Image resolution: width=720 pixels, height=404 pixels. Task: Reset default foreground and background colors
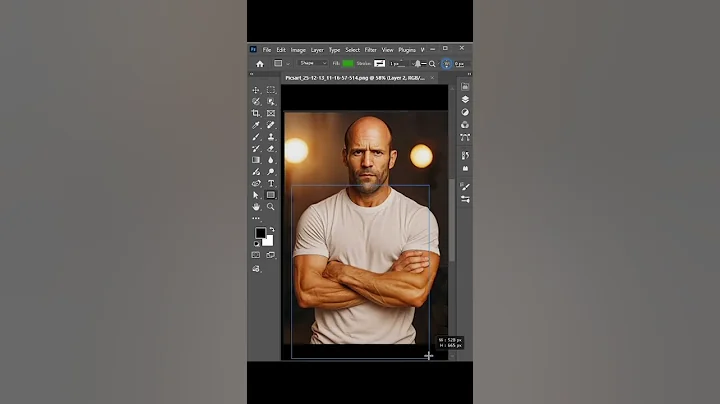tap(257, 244)
